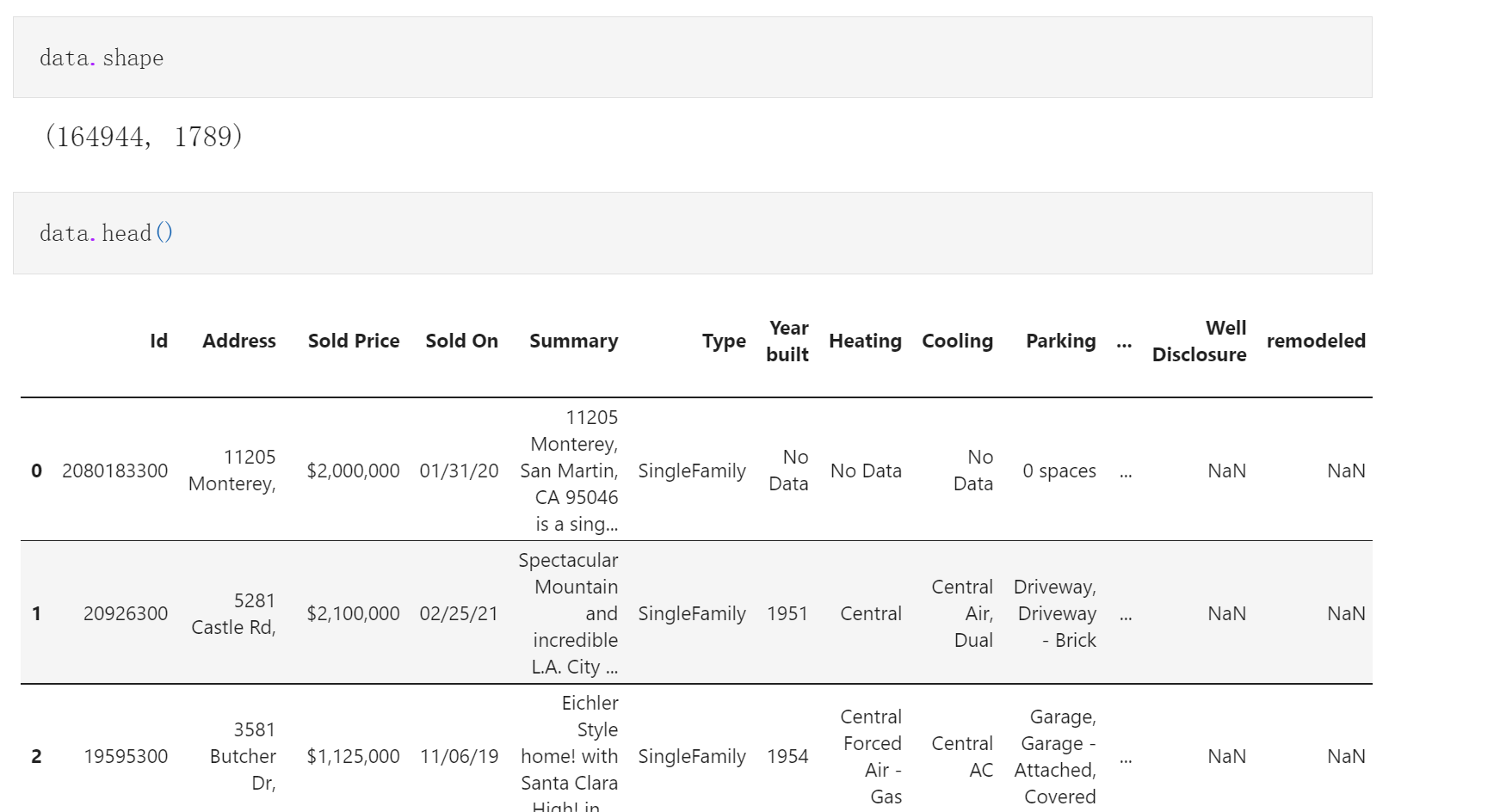This screenshot has height=812, width=1500.
Task: Select the 11/06/19 sold date cell
Action: pos(459,757)
